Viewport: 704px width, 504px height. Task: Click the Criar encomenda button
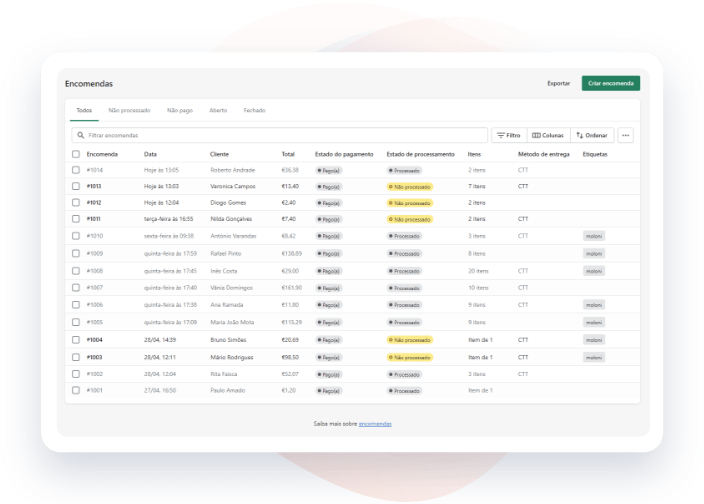click(611, 83)
